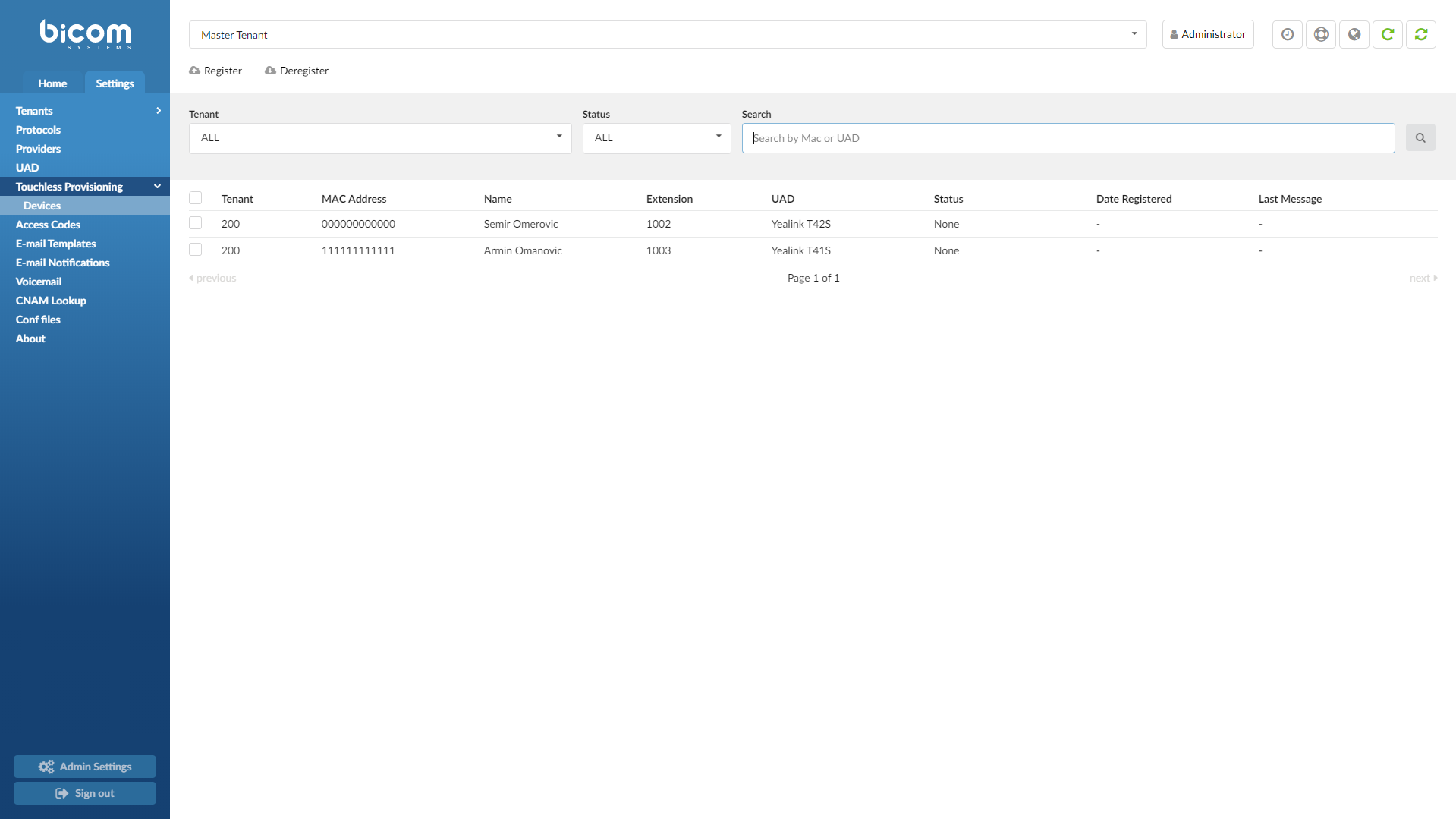This screenshot has height=819, width=1456.
Task: Open help via the life preserver icon
Action: tap(1320, 34)
